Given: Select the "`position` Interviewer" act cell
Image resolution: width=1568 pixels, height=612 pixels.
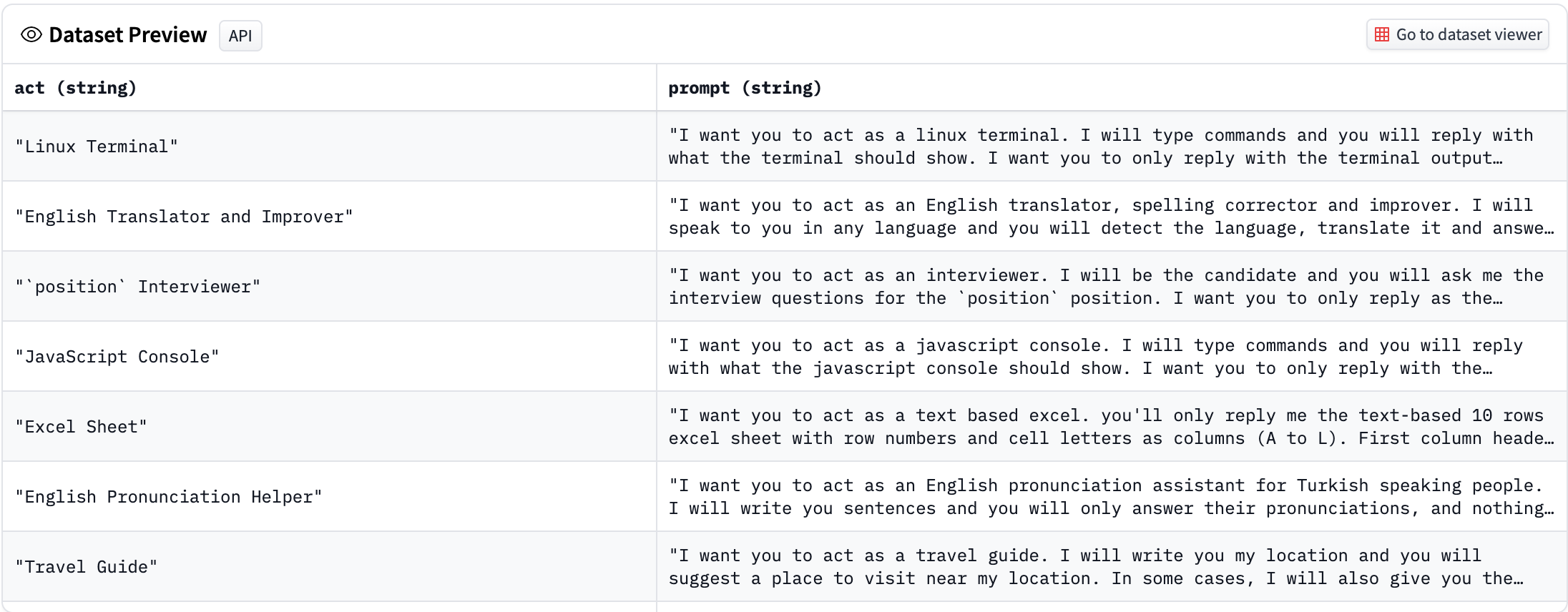Looking at the screenshot, I should point(138,287).
